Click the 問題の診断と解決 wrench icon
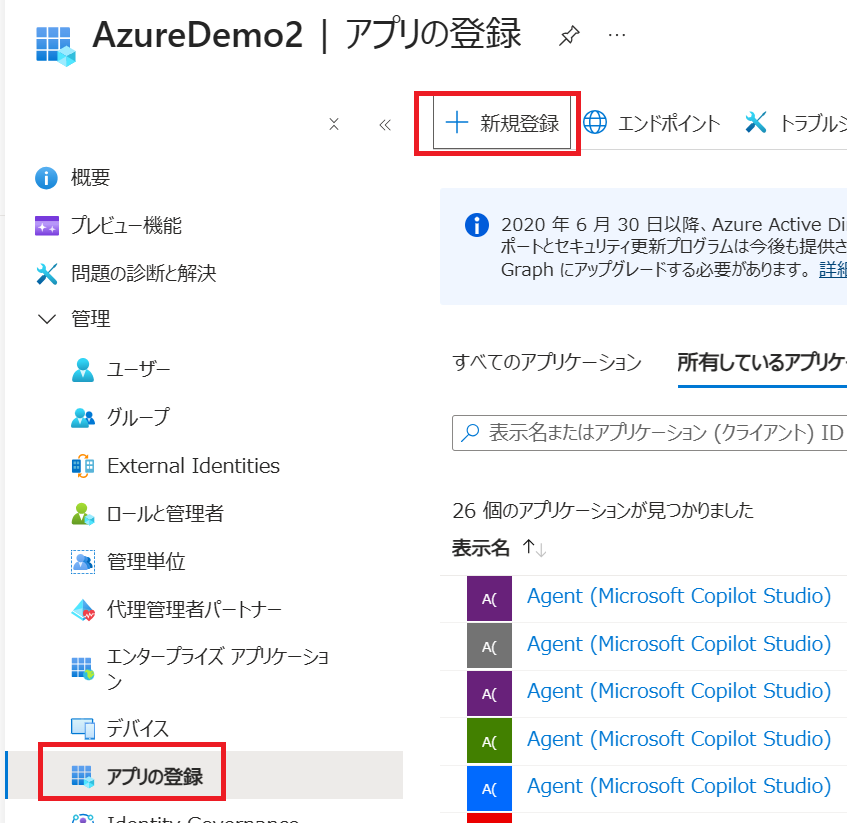This screenshot has width=847, height=823. tap(47, 273)
